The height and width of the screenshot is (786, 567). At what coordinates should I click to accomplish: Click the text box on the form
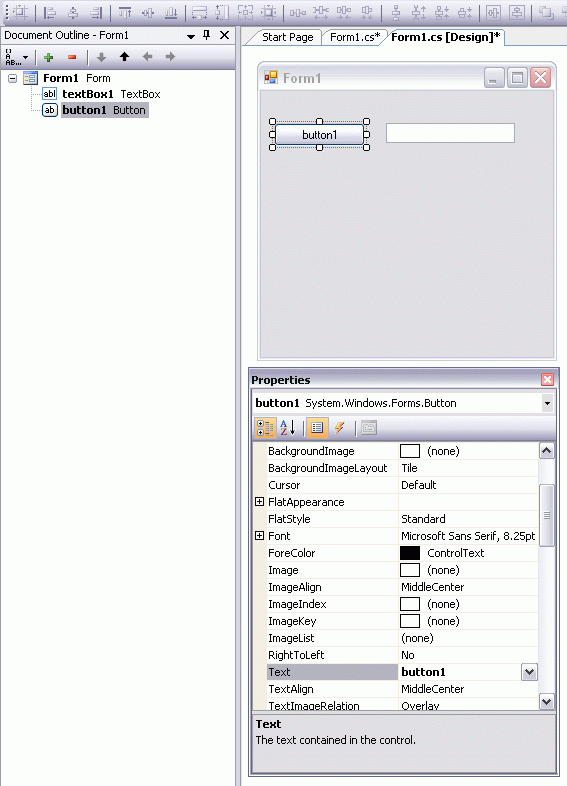click(450, 133)
